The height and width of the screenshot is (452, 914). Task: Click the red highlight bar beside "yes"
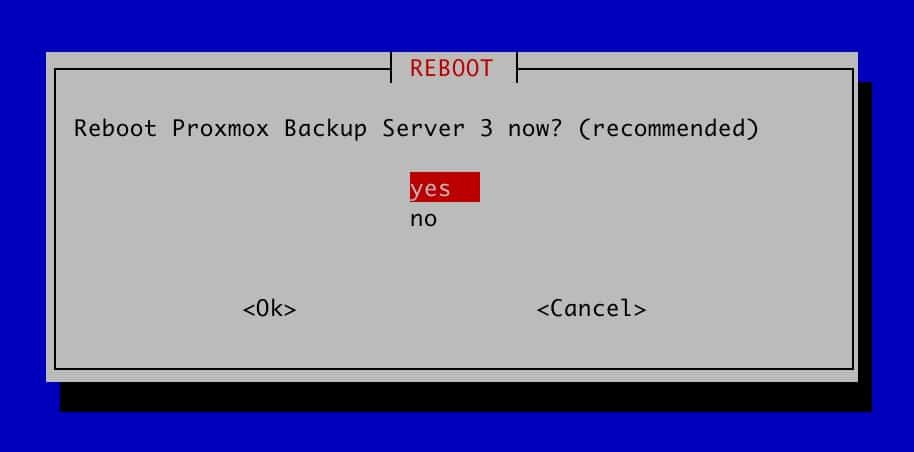point(466,187)
